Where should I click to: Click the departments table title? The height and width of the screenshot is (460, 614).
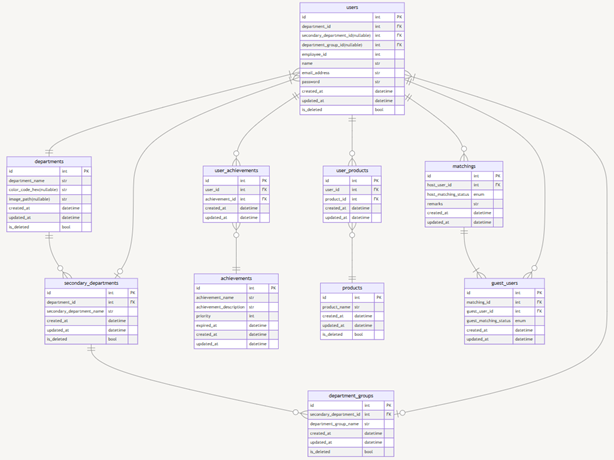coord(49,161)
